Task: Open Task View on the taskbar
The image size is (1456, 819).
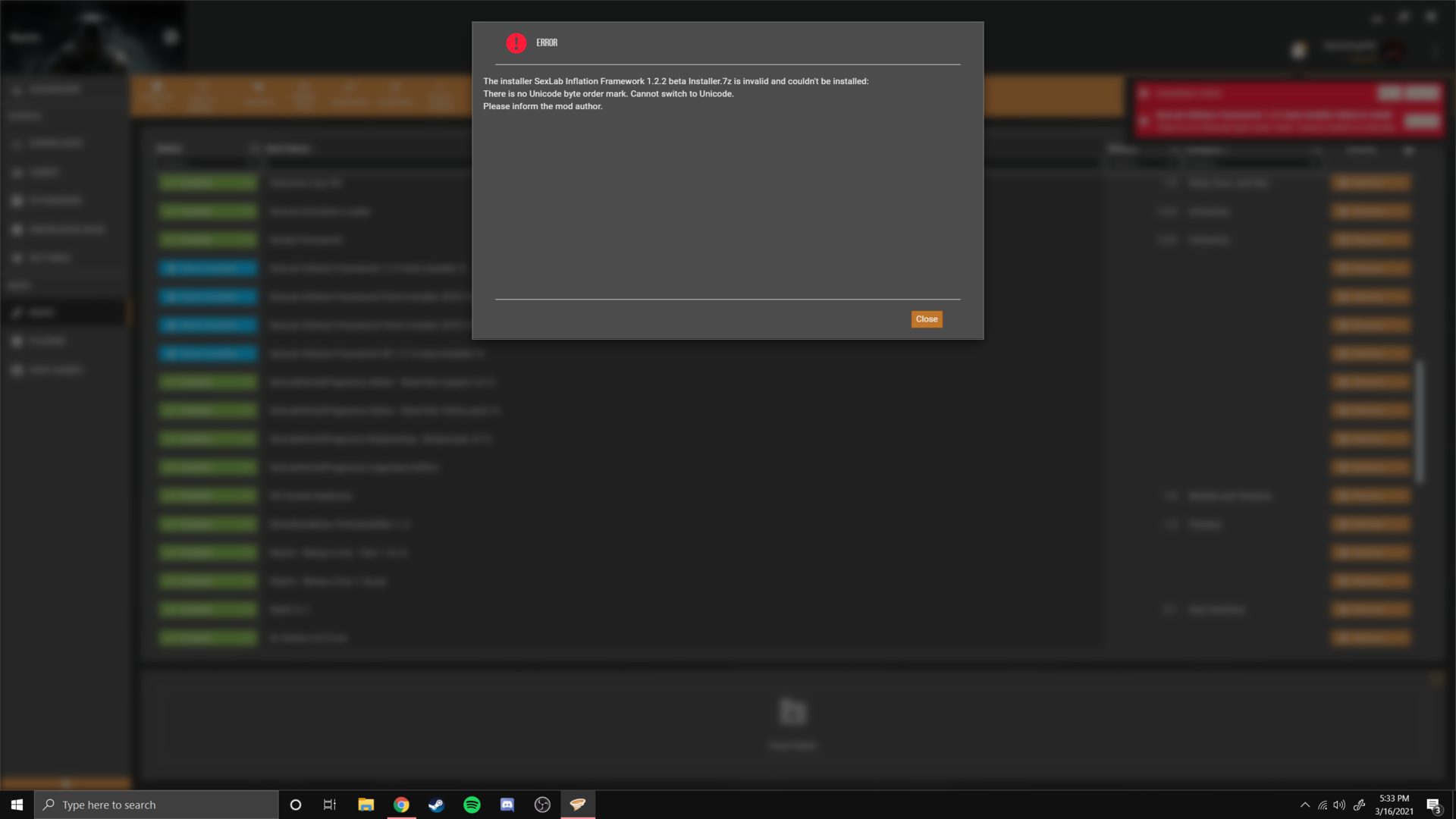Action: [330, 805]
